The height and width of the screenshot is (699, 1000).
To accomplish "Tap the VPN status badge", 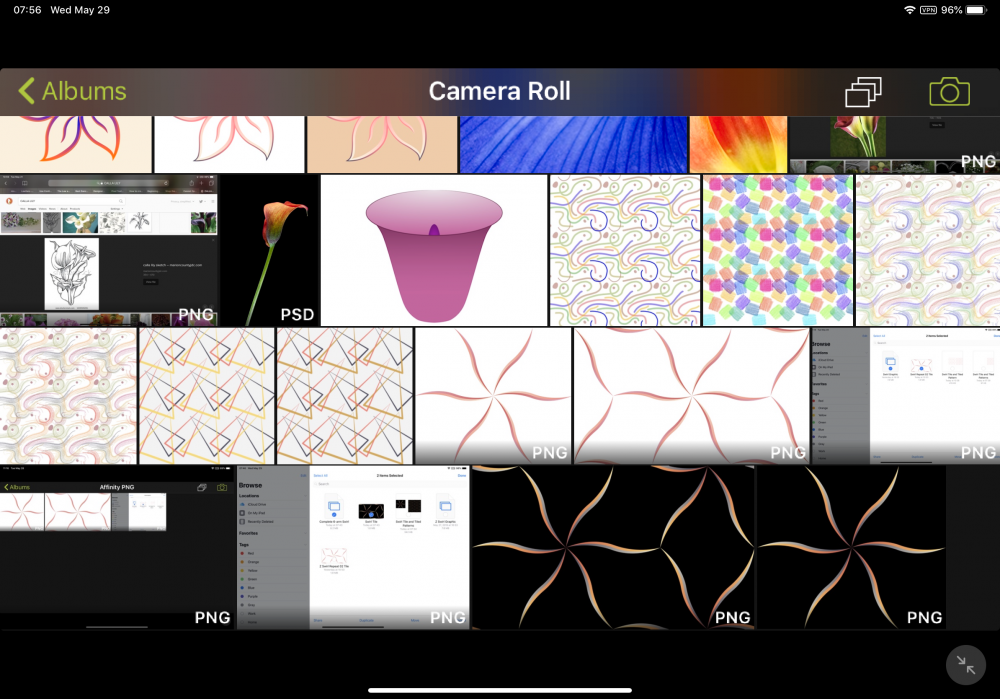I will [x=928, y=10].
